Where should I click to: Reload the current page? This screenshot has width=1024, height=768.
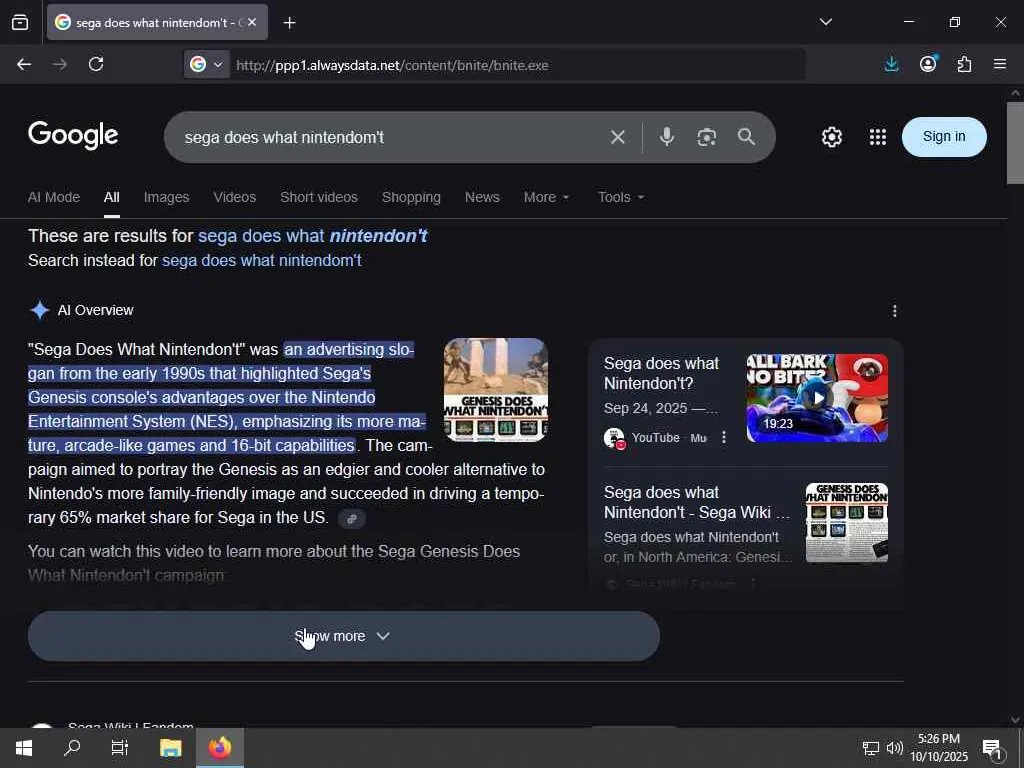point(96,64)
